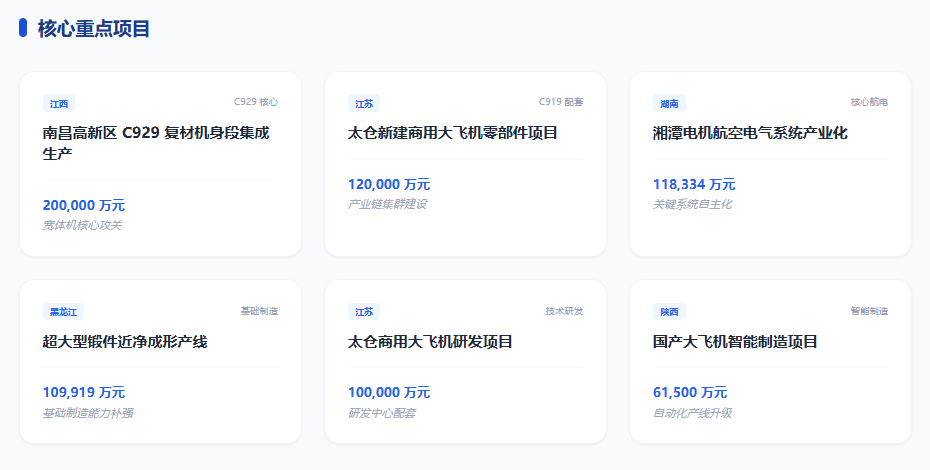Image resolution: width=930 pixels, height=470 pixels.
Task: Open the 南昌高新区 C929 复材机身段集成生产 project
Action: pos(156,143)
